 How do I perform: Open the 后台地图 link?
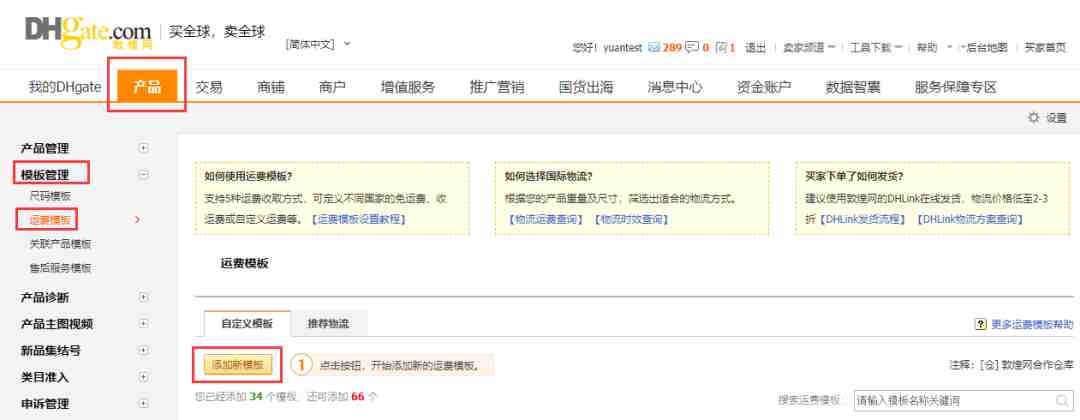point(987,48)
